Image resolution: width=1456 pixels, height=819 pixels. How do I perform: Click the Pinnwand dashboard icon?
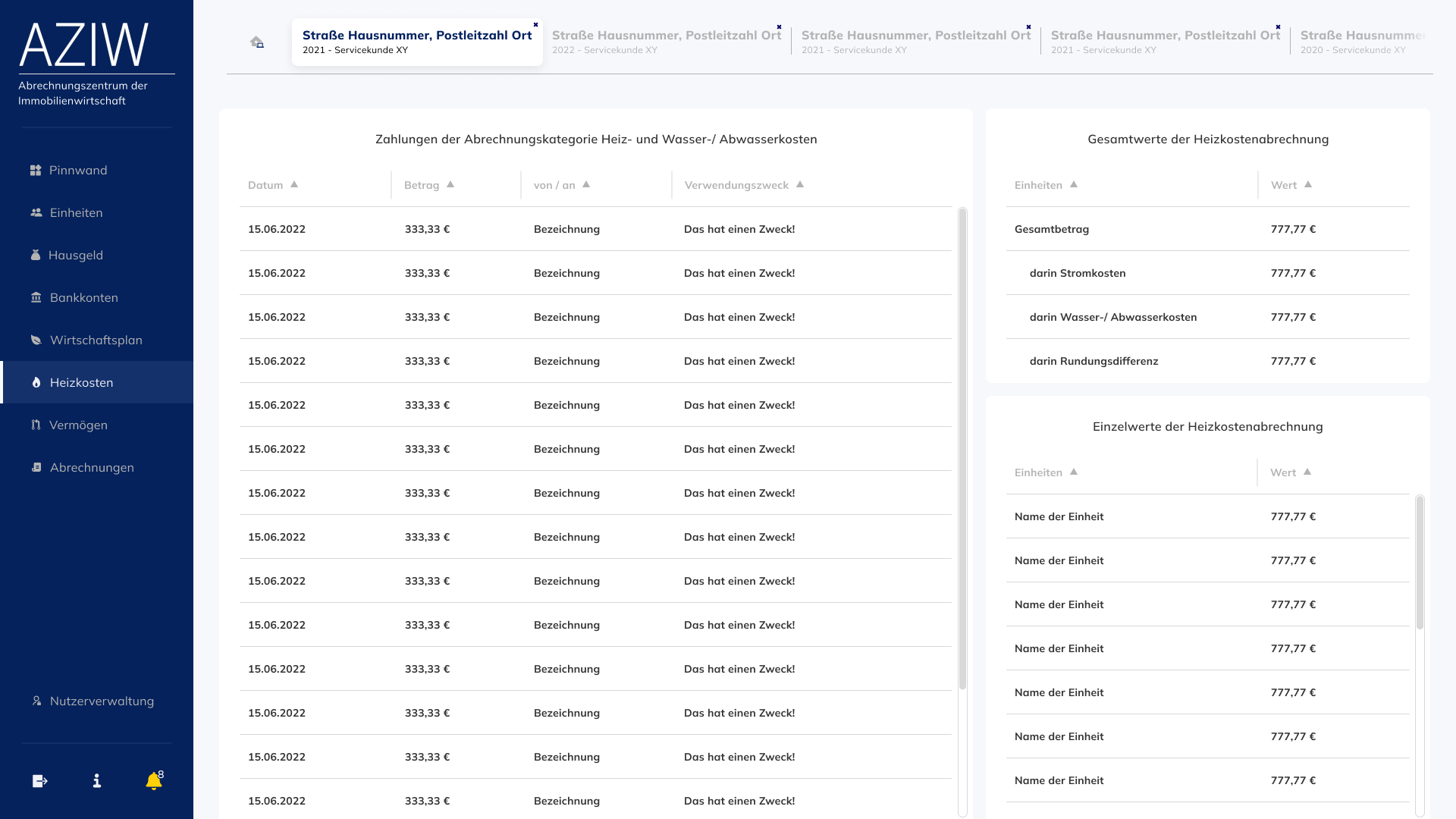tap(36, 171)
